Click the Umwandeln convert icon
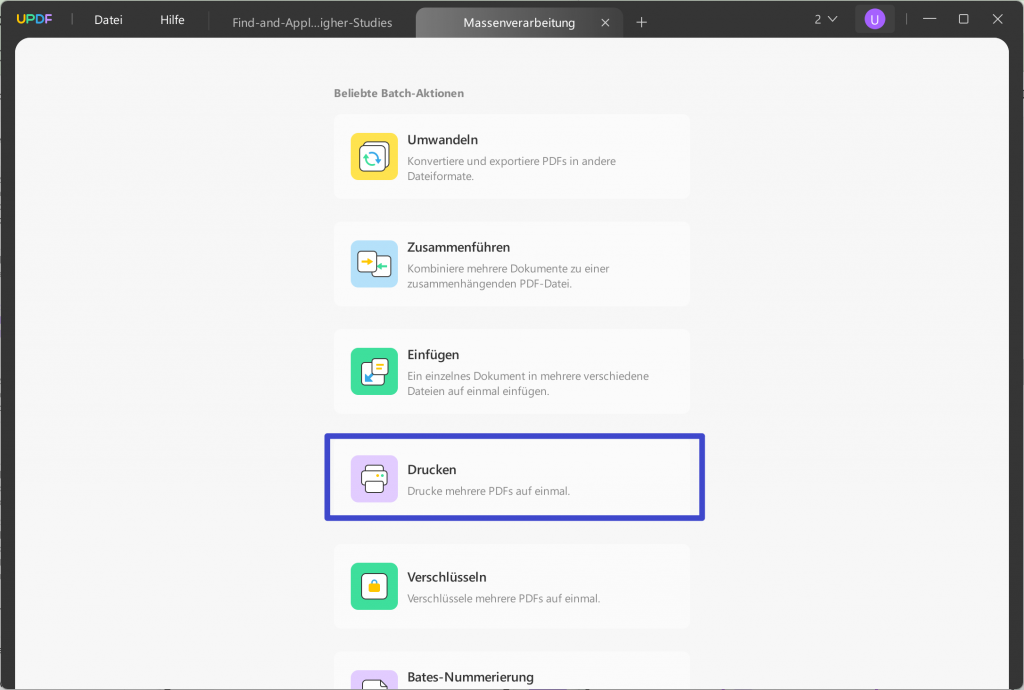Screen dimensions: 1024x690 (374, 157)
